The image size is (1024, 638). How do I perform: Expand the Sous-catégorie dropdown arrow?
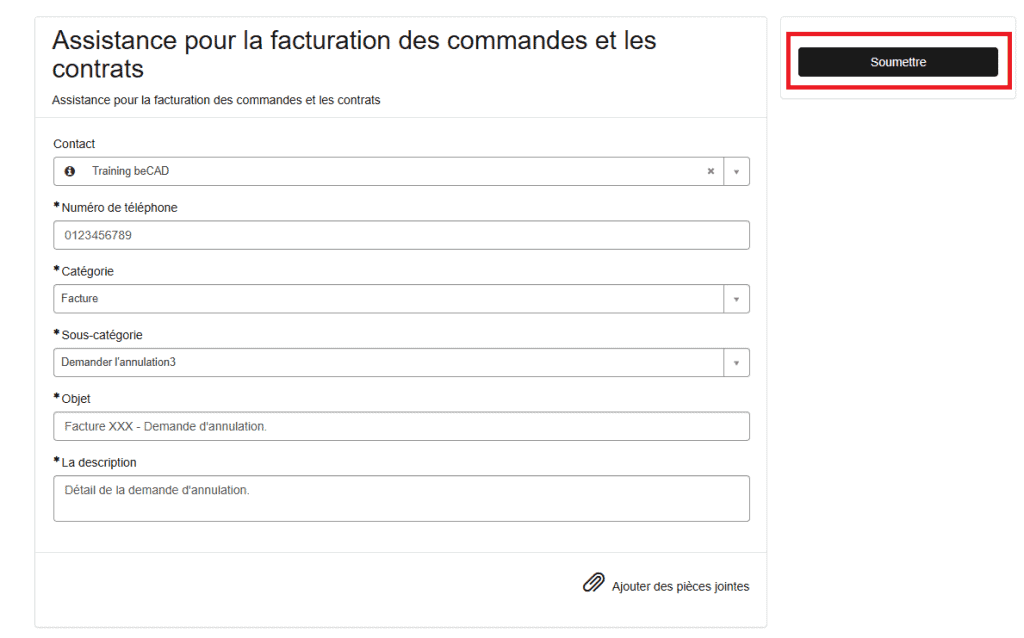736,362
